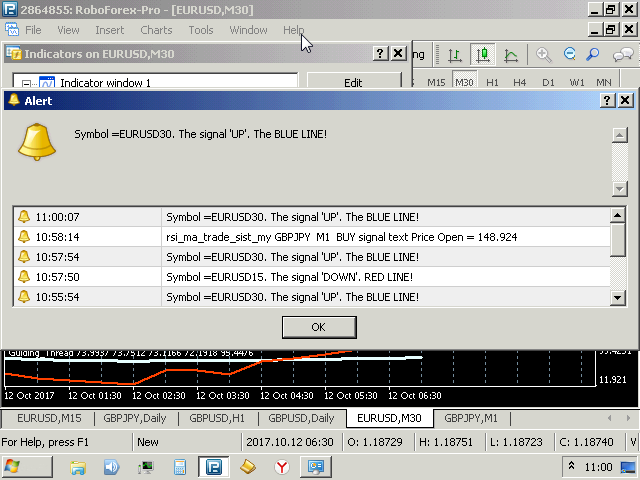Switch to MN timeframe
Viewport: 640px width, 480px height.
click(604, 82)
